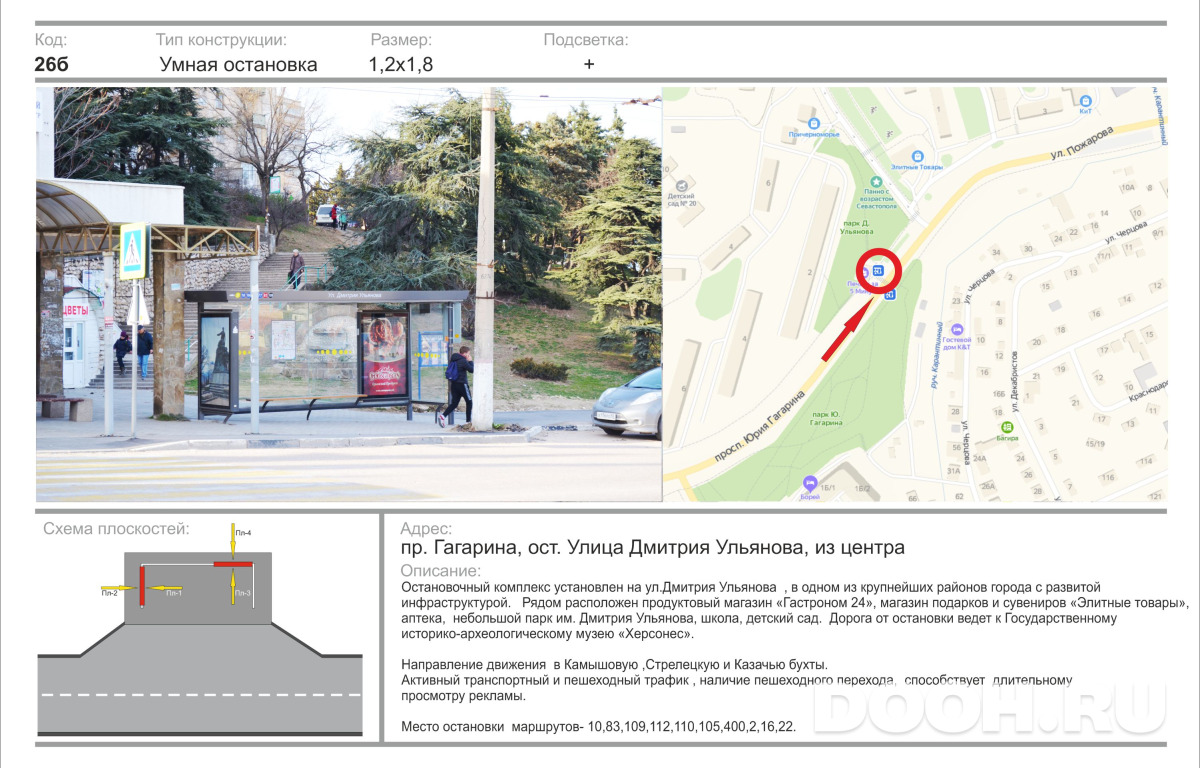Click the route numbers line Место остановки маршрутов
The image size is (1200, 768).
tap(598, 727)
